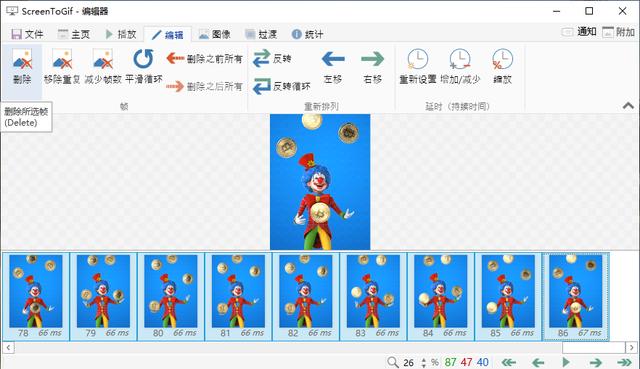Select the Edit (编辑) tab
Viewport: 640px width, 369px height.
coord(168,35)
